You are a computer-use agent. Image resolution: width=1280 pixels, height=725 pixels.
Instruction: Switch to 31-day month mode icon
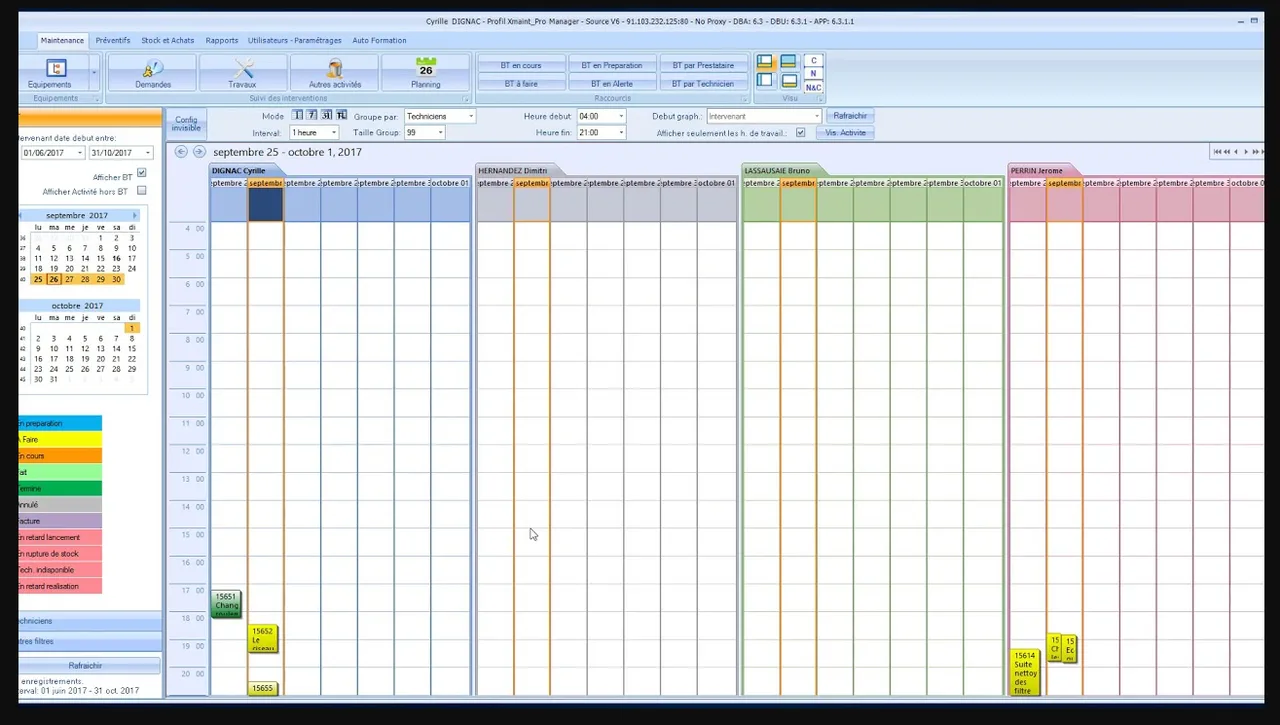(327, 116)
